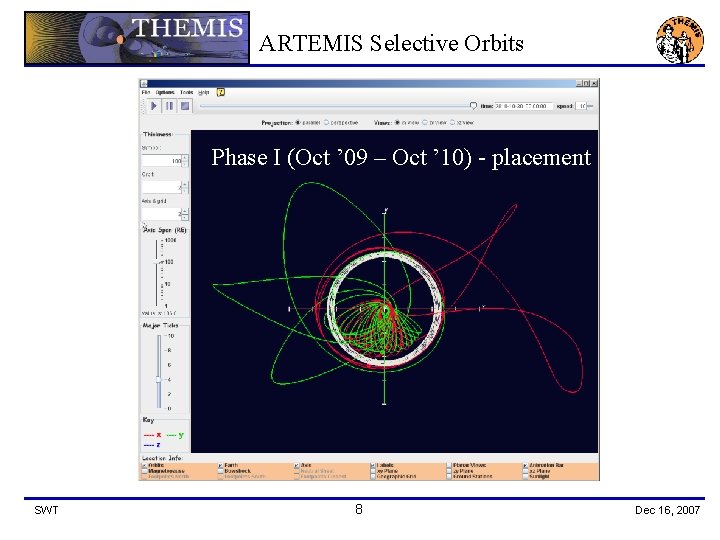Toggle the Orbits checkbox
Viewport: 720px width, 540px height.
click(x=145, y=466)
